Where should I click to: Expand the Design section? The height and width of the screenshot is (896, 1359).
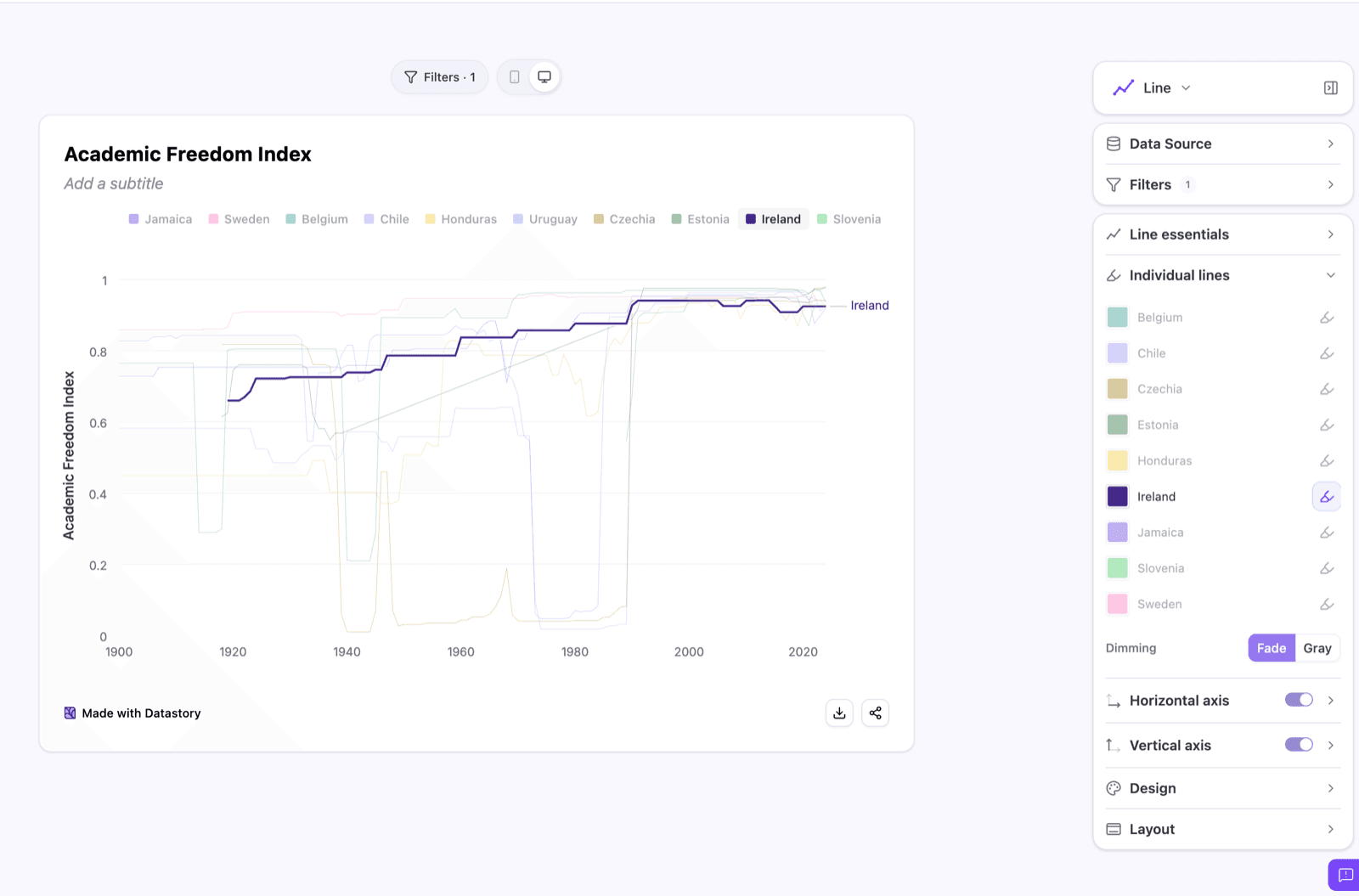point(1222,788)
